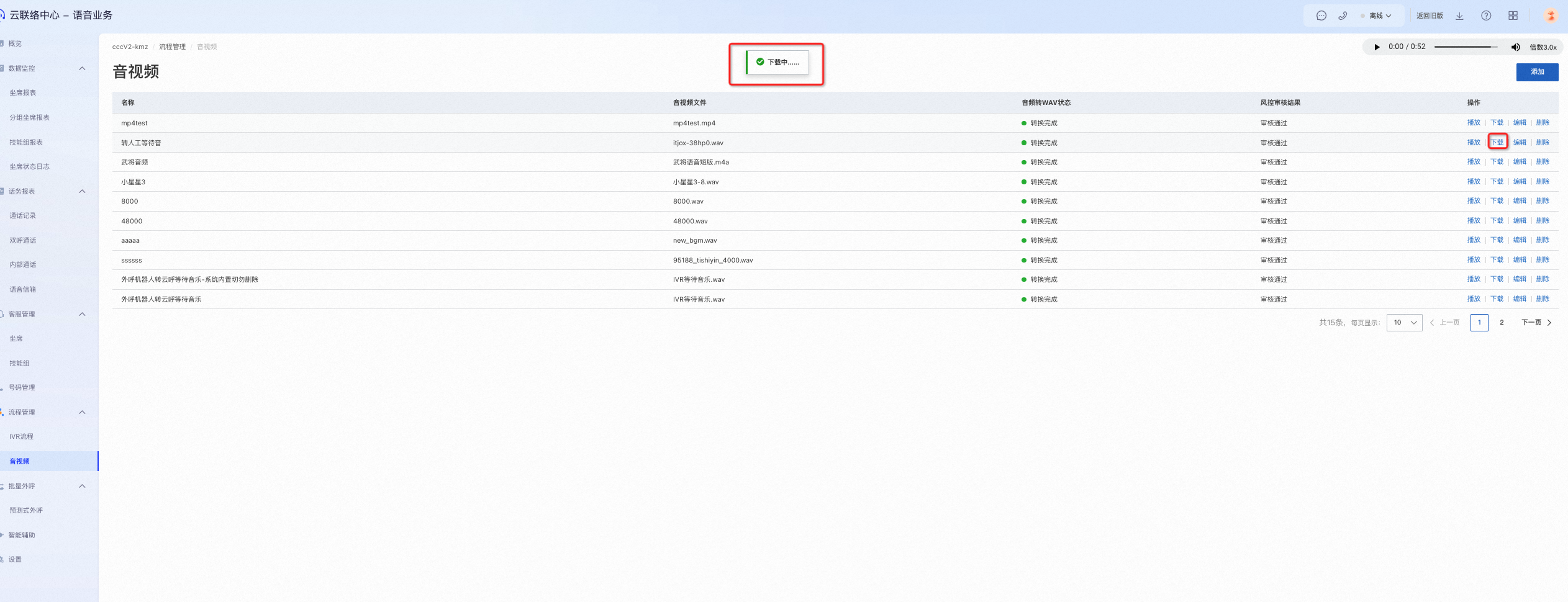The width and height of the screenshot is (1568, 602).
Task: Click 删除 for aaaaa row
Action: click(x=1543, y=240)
